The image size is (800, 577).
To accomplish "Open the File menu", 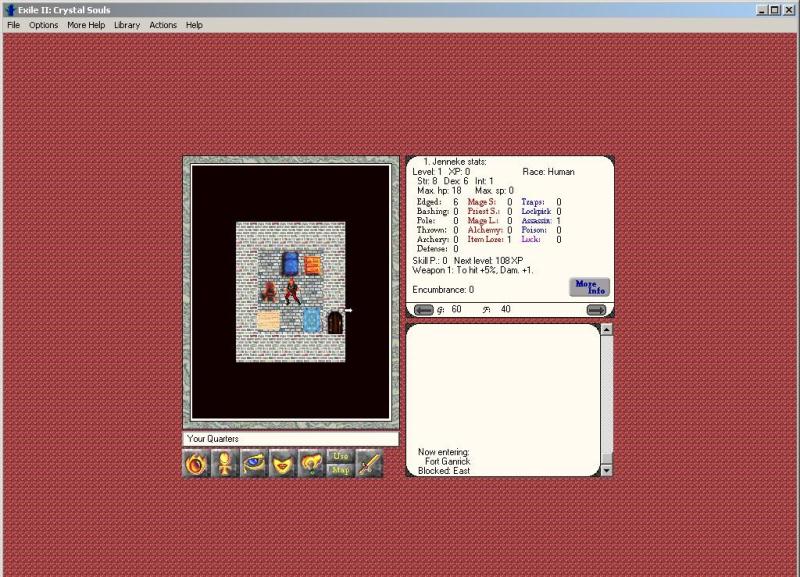I will coord(13,25).
